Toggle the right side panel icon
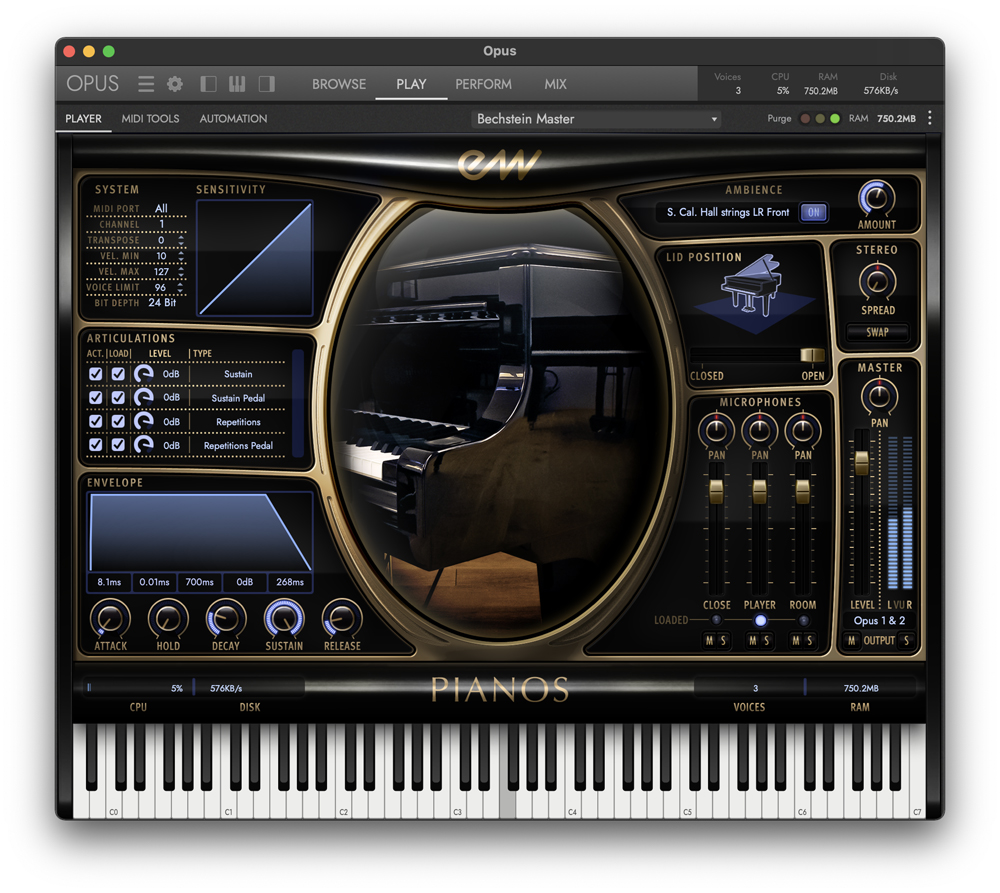The image size is (1000, 893). [266, 84]
